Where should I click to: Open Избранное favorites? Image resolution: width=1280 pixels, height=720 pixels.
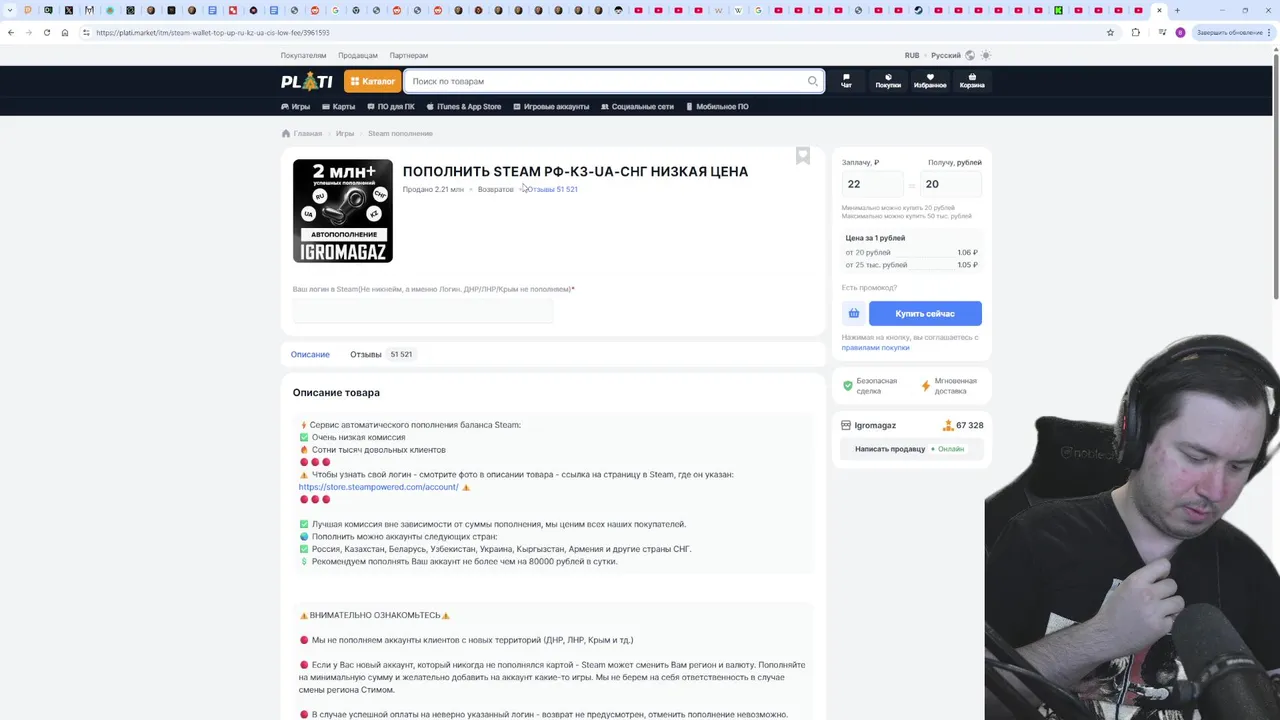[x=930, y=81]
